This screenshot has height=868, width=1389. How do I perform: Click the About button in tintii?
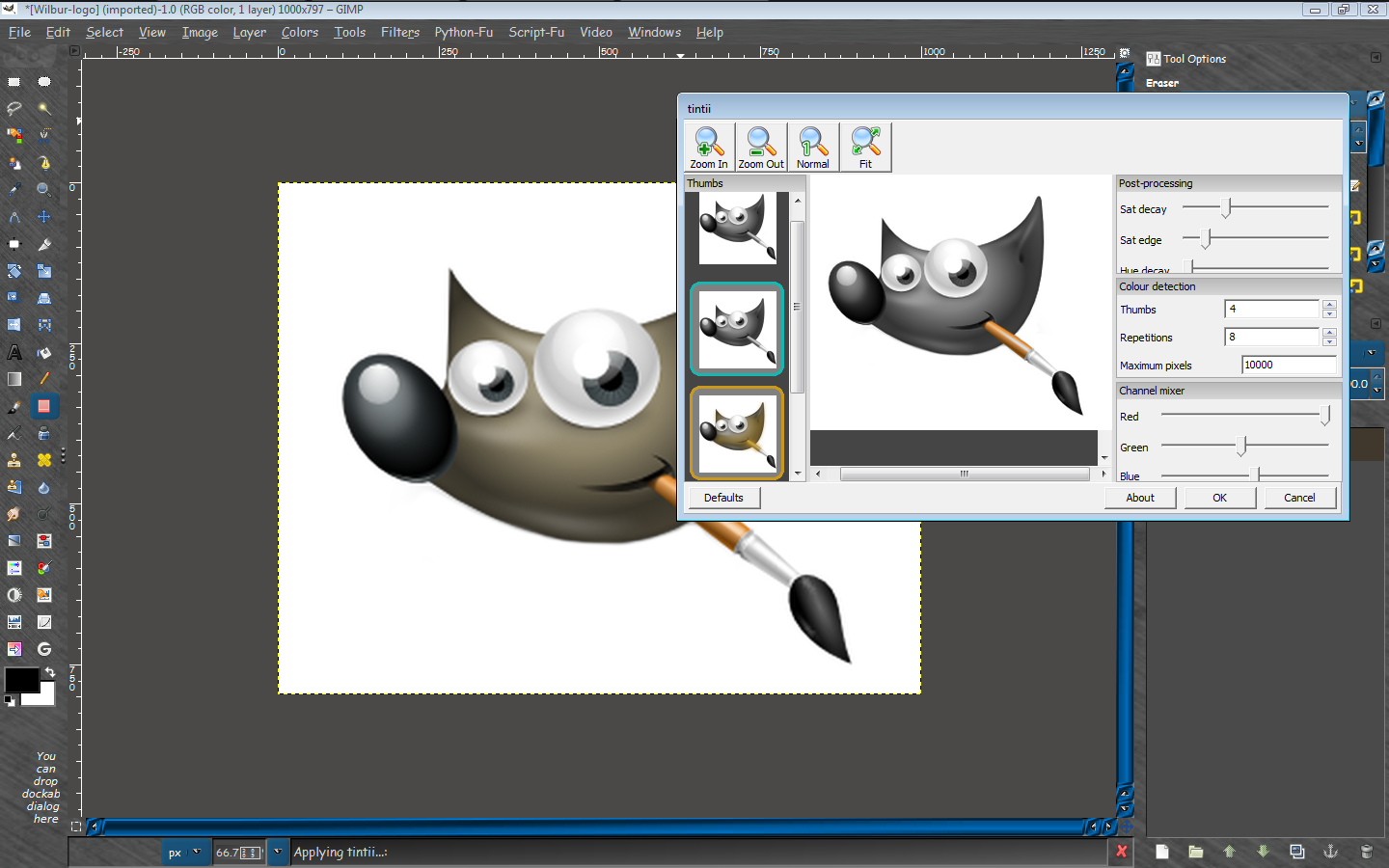point(1140,498)
